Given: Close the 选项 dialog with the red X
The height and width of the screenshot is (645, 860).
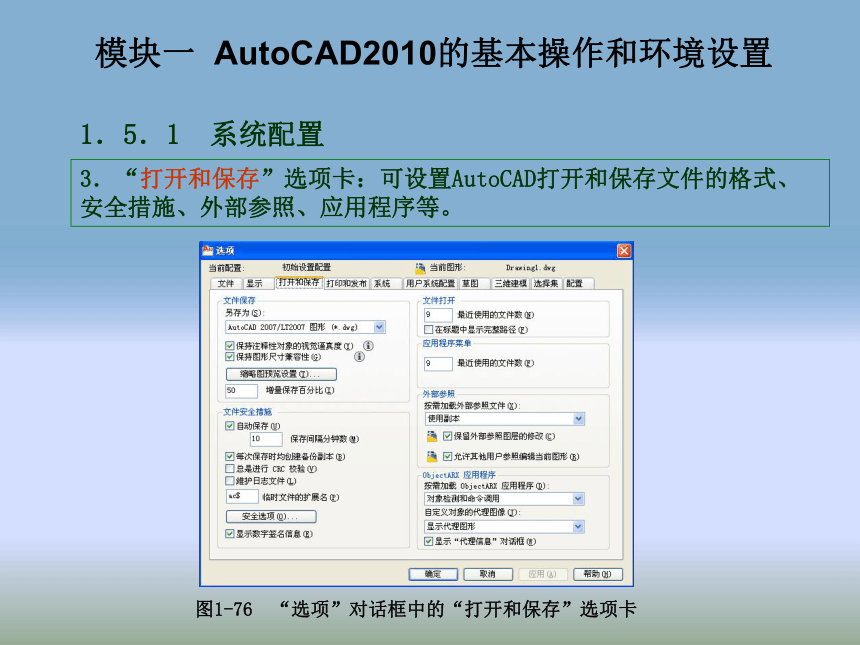Looking at the screenshot, I should tap(624, 251).
